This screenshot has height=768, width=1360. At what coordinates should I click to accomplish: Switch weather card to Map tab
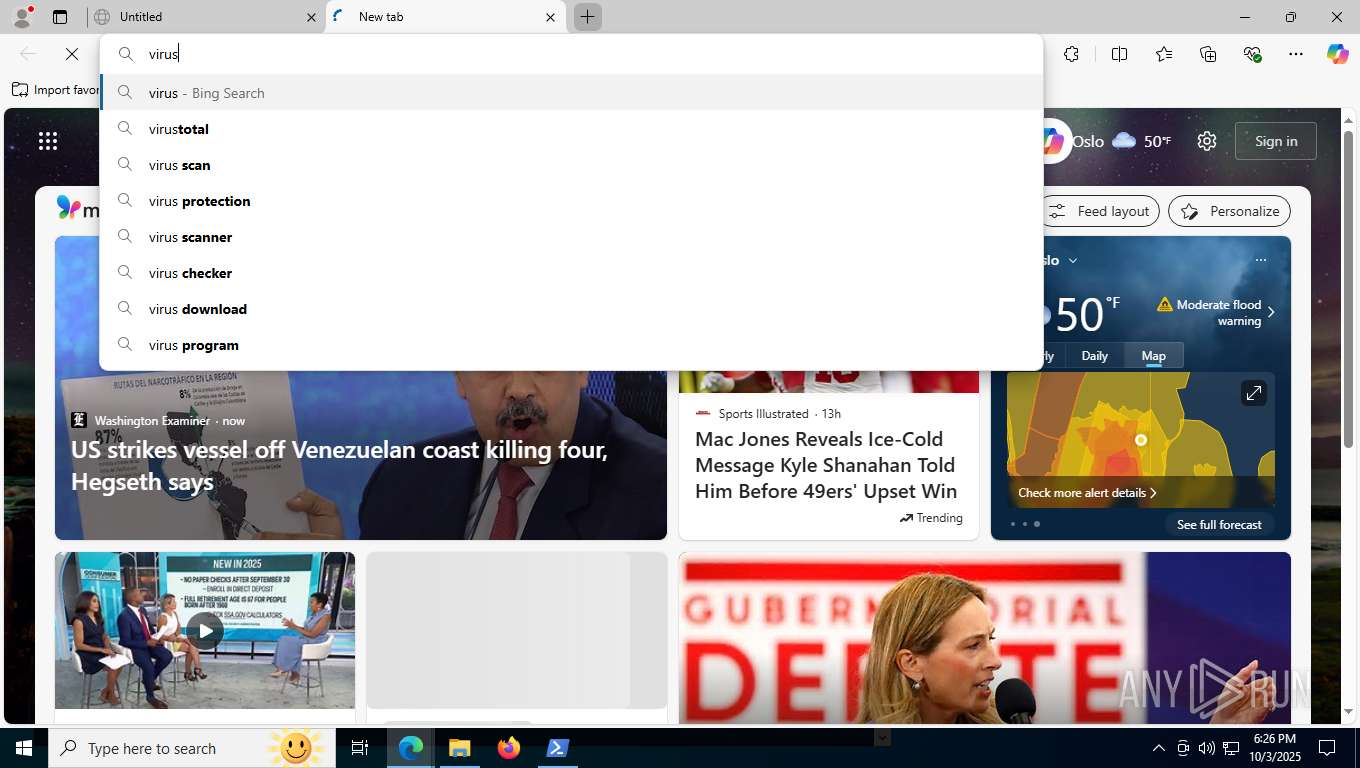point(1154,355)
